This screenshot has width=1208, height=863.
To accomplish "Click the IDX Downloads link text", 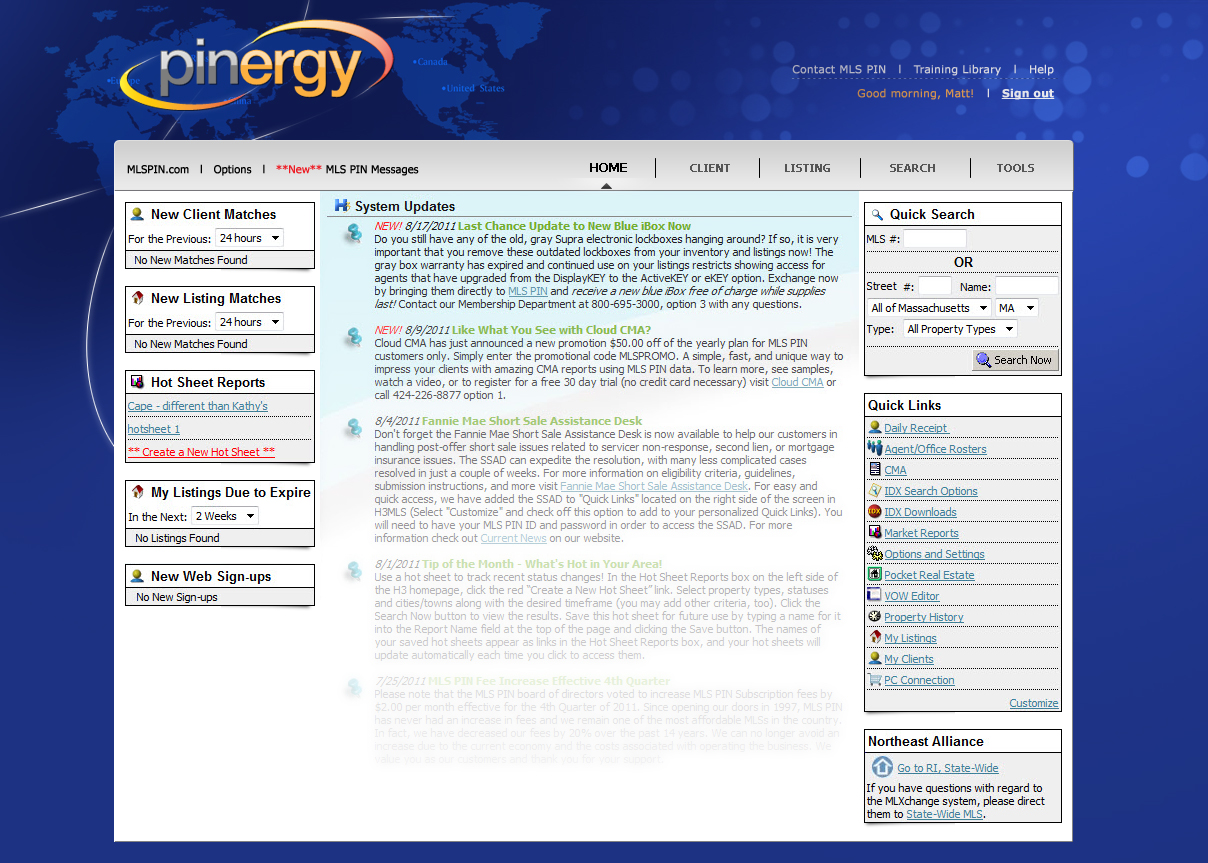I will tap(920, 512).
